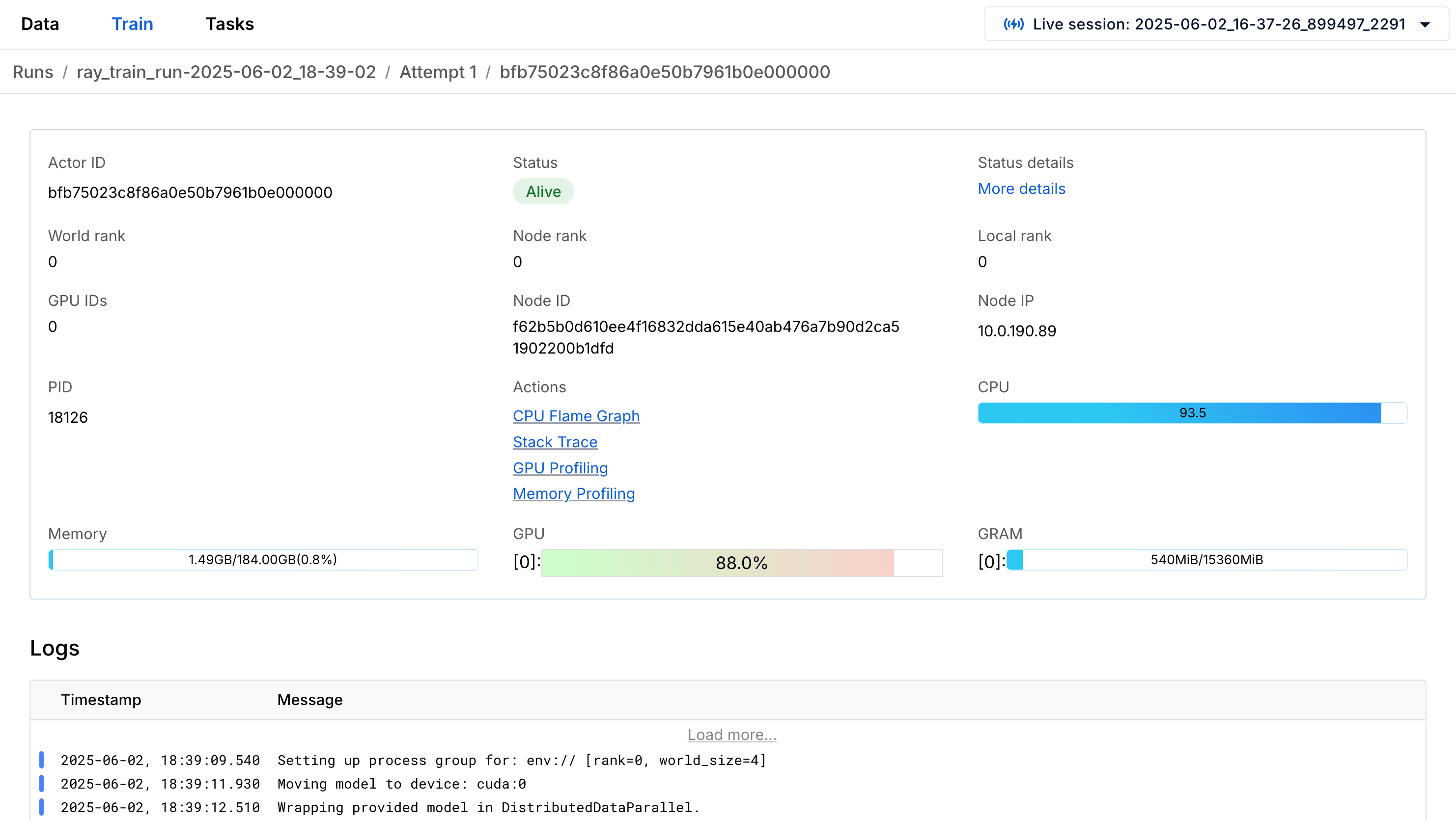Go to Runs breadcrumb
This screenshot has height=821, width=1456.
[x=33, y=72]
